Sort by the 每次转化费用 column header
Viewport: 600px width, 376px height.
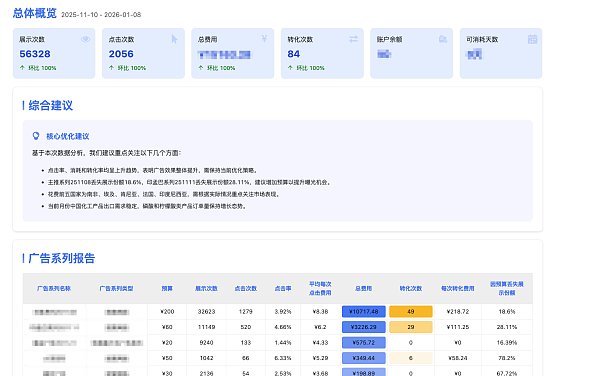pos(458,288)
